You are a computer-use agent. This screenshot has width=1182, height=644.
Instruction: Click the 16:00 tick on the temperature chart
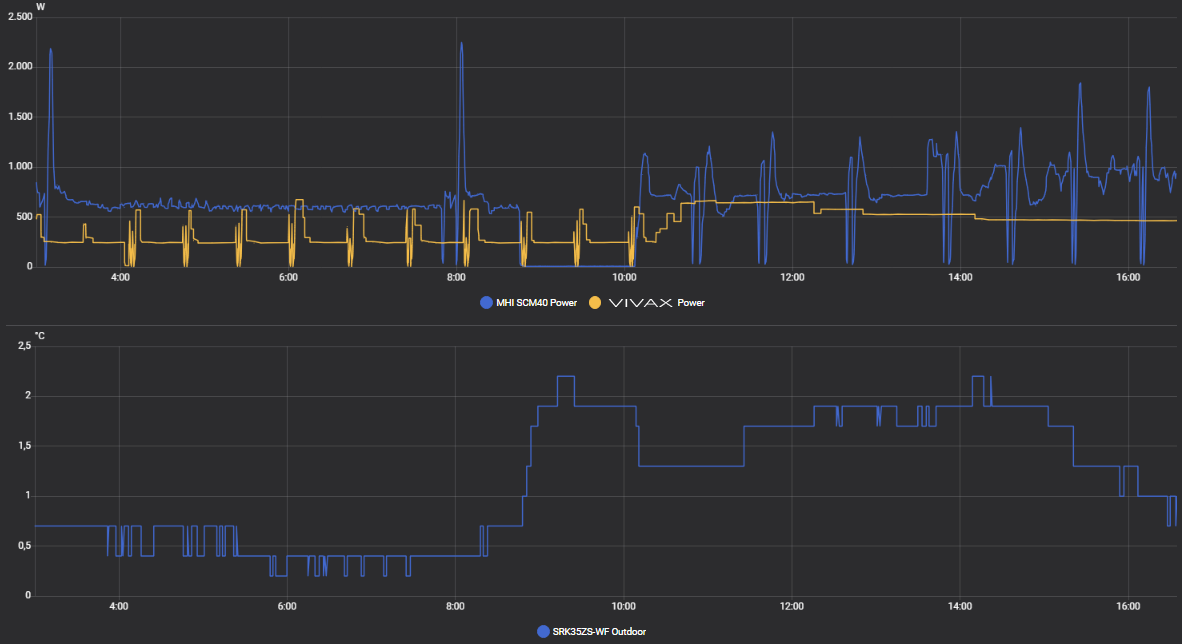pyautogui.click(x=1127, y=606)
